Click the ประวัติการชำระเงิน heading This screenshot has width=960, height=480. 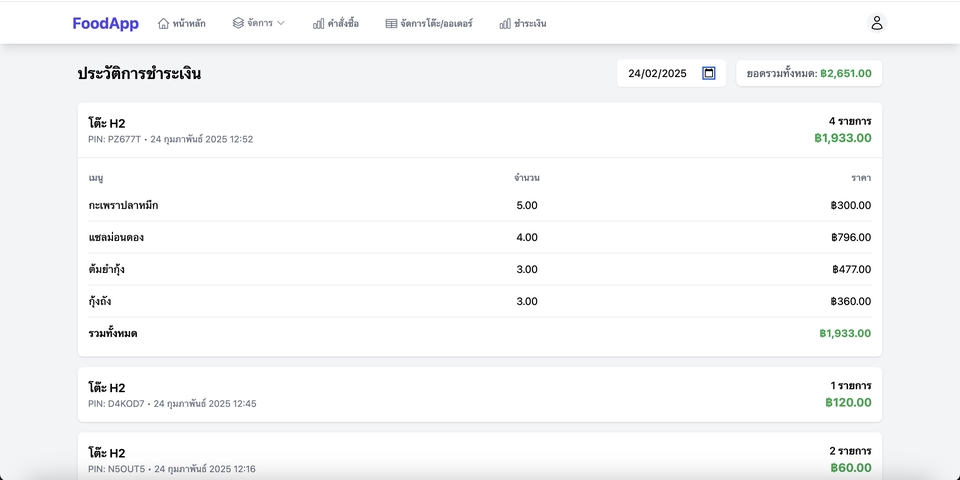click(x=139, y=74)
